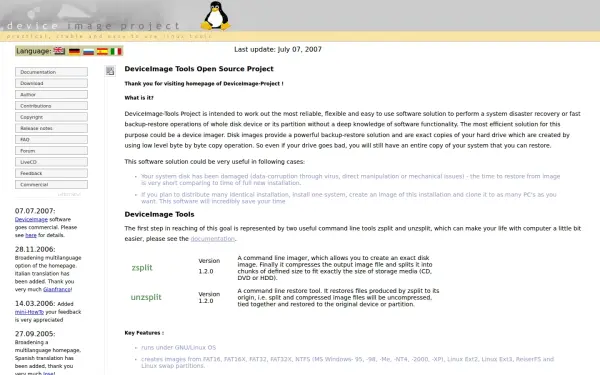
Task: Click the device image project banner title
Action: [93, 26]
